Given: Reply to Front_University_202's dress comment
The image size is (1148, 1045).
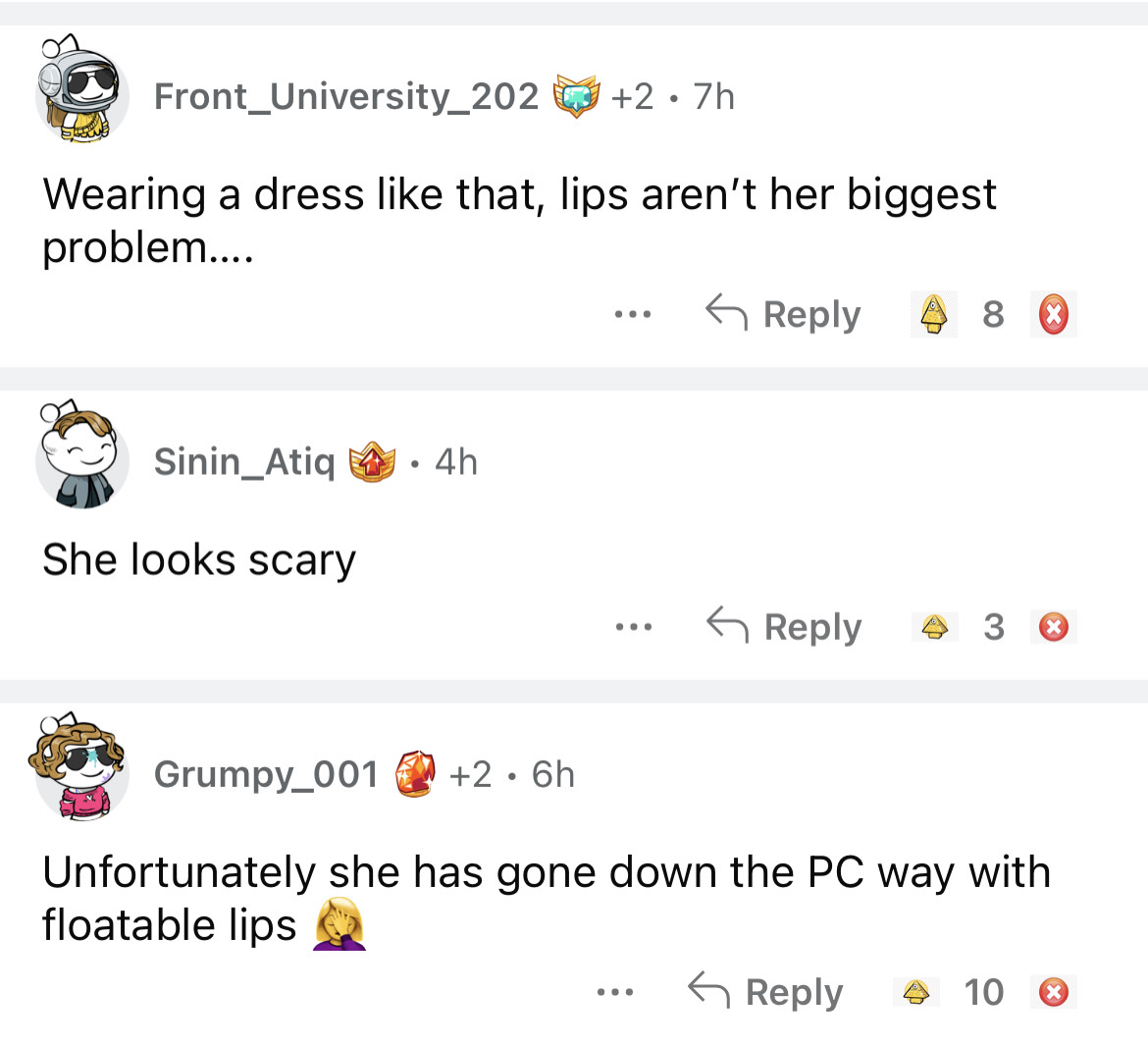Looking at the screenshot, I should [x=784, y=315].
